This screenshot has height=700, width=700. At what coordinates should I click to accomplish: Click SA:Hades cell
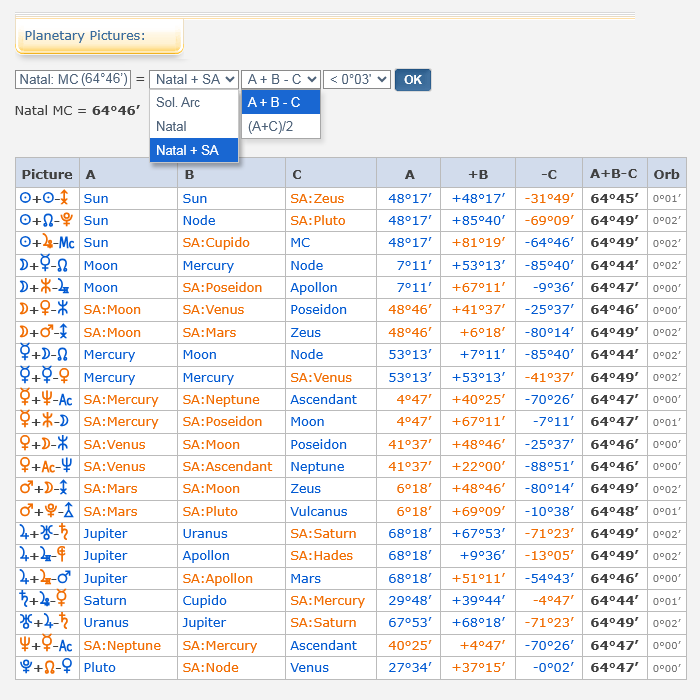(321, 555)
